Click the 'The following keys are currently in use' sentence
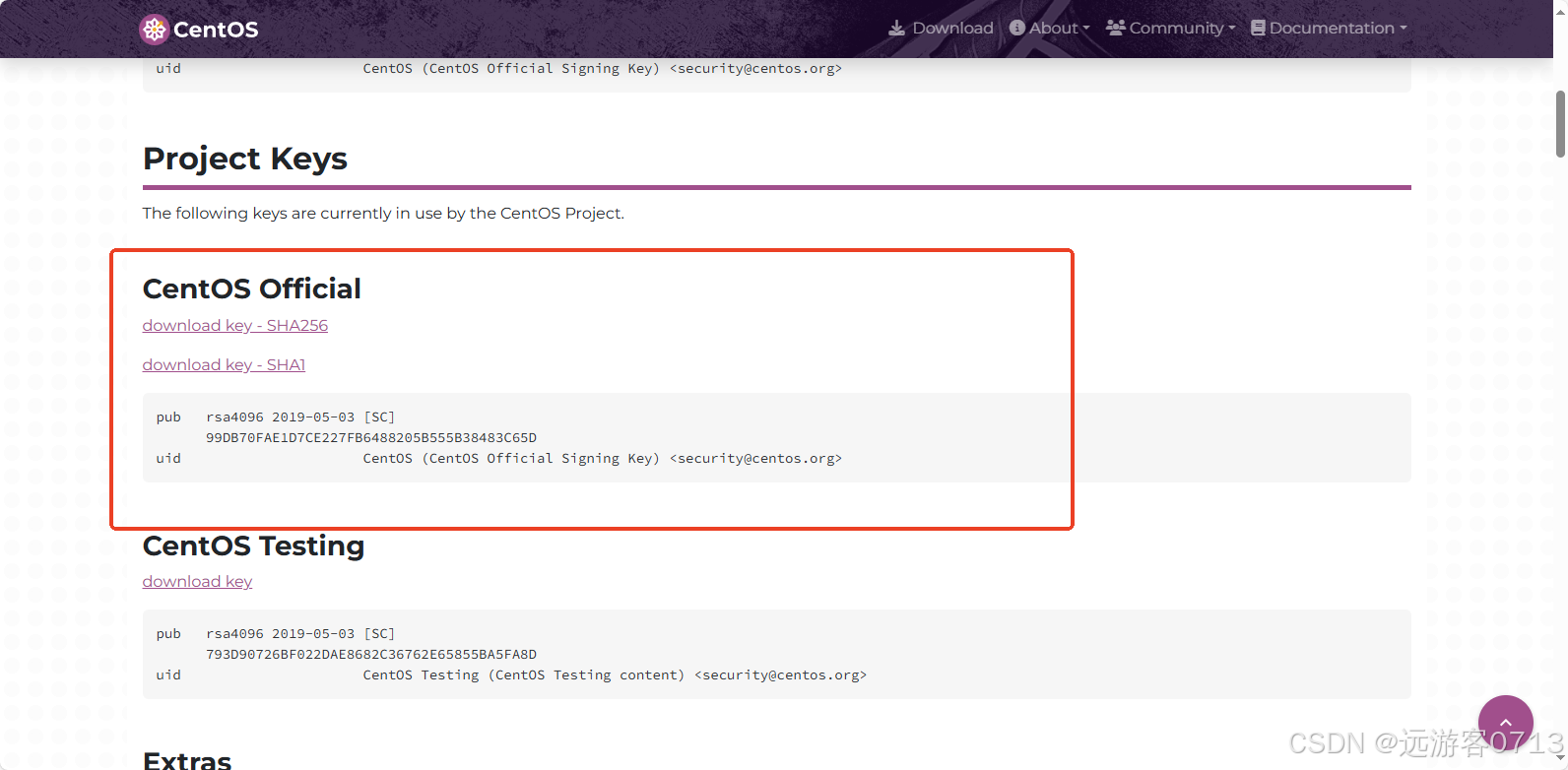The width and height of the screenshot is (1568, 770). click(383, 213)
